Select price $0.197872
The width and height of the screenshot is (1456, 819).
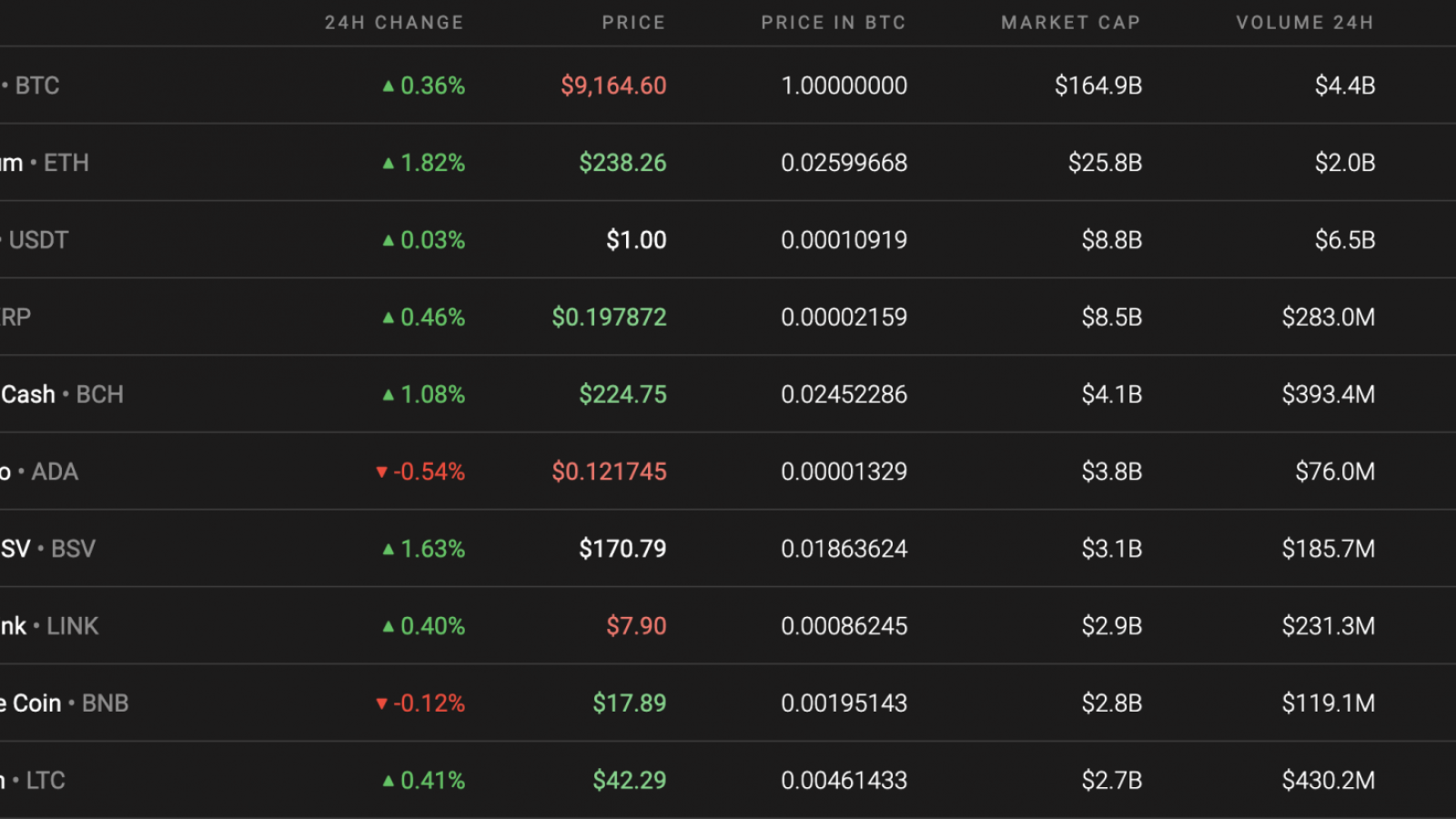(x=610, y=318)
